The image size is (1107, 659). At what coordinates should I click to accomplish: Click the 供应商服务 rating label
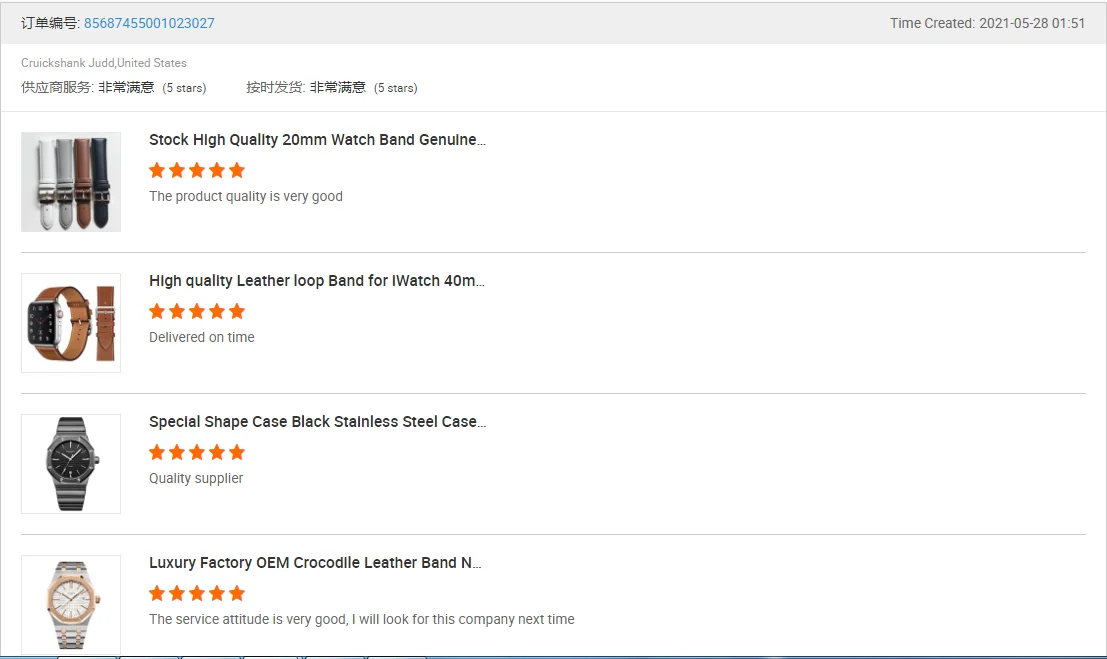57,88
